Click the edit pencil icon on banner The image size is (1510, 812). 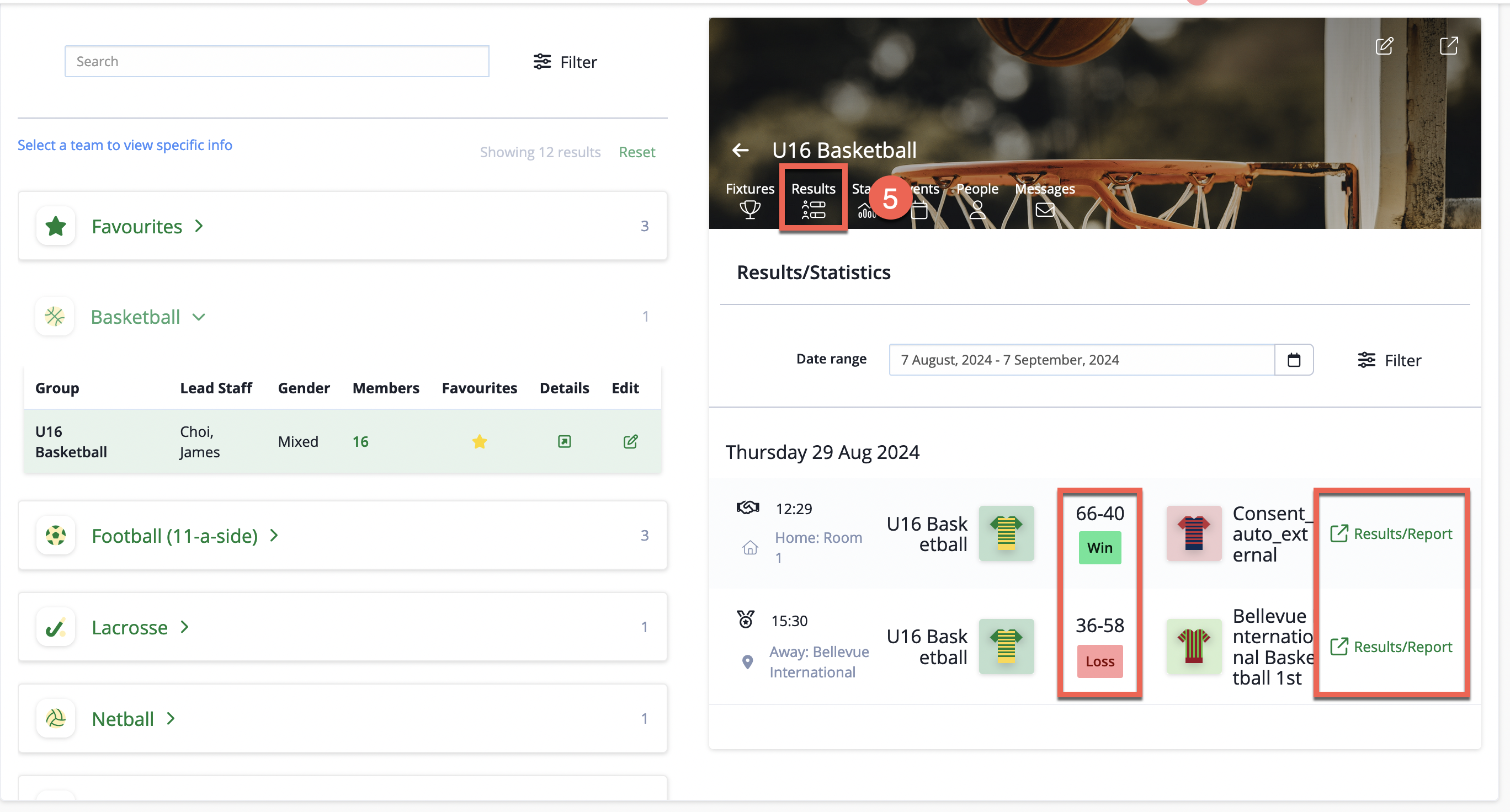pos(1384,46)
